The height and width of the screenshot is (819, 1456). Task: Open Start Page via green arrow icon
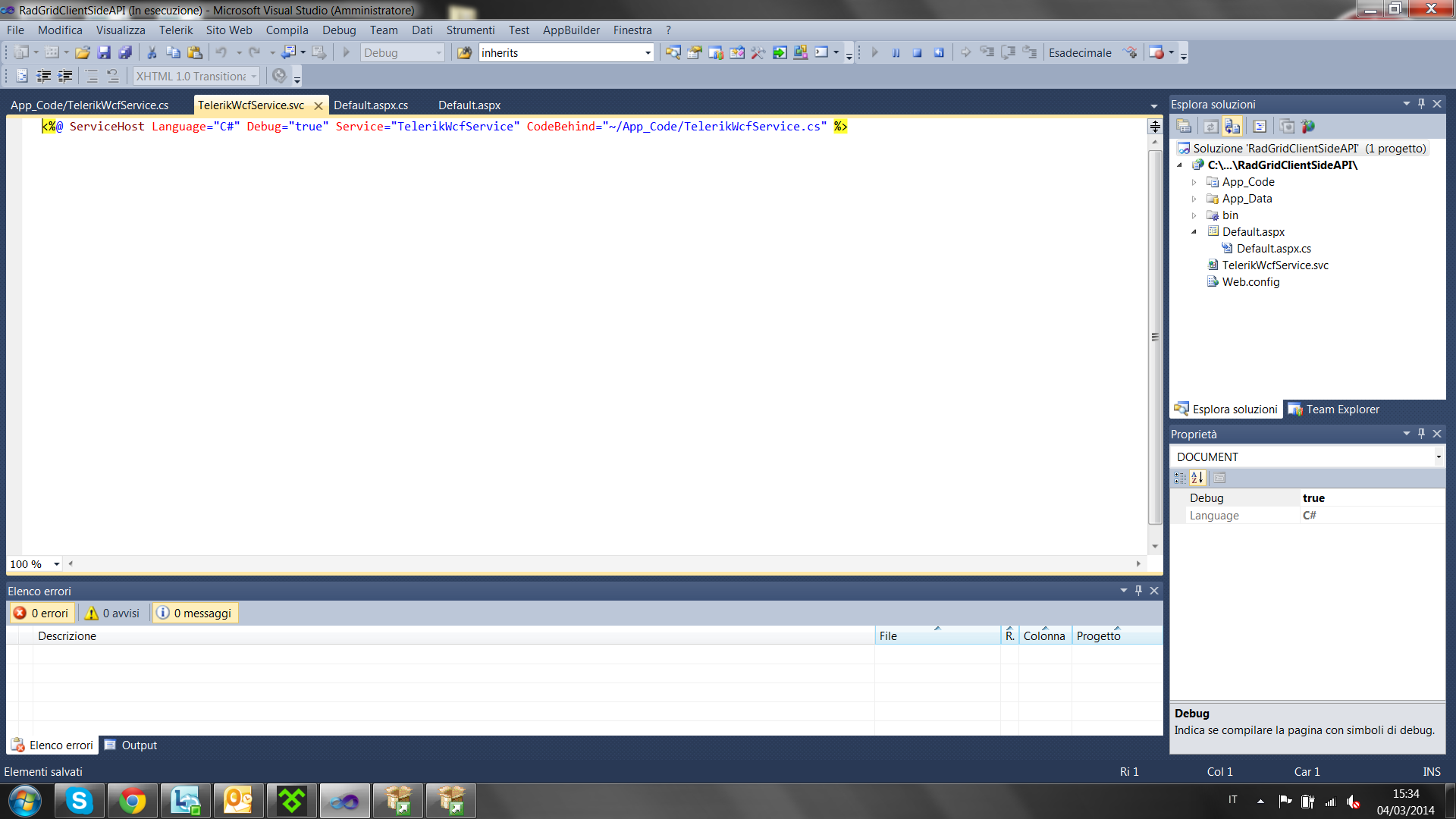[780, 52]
